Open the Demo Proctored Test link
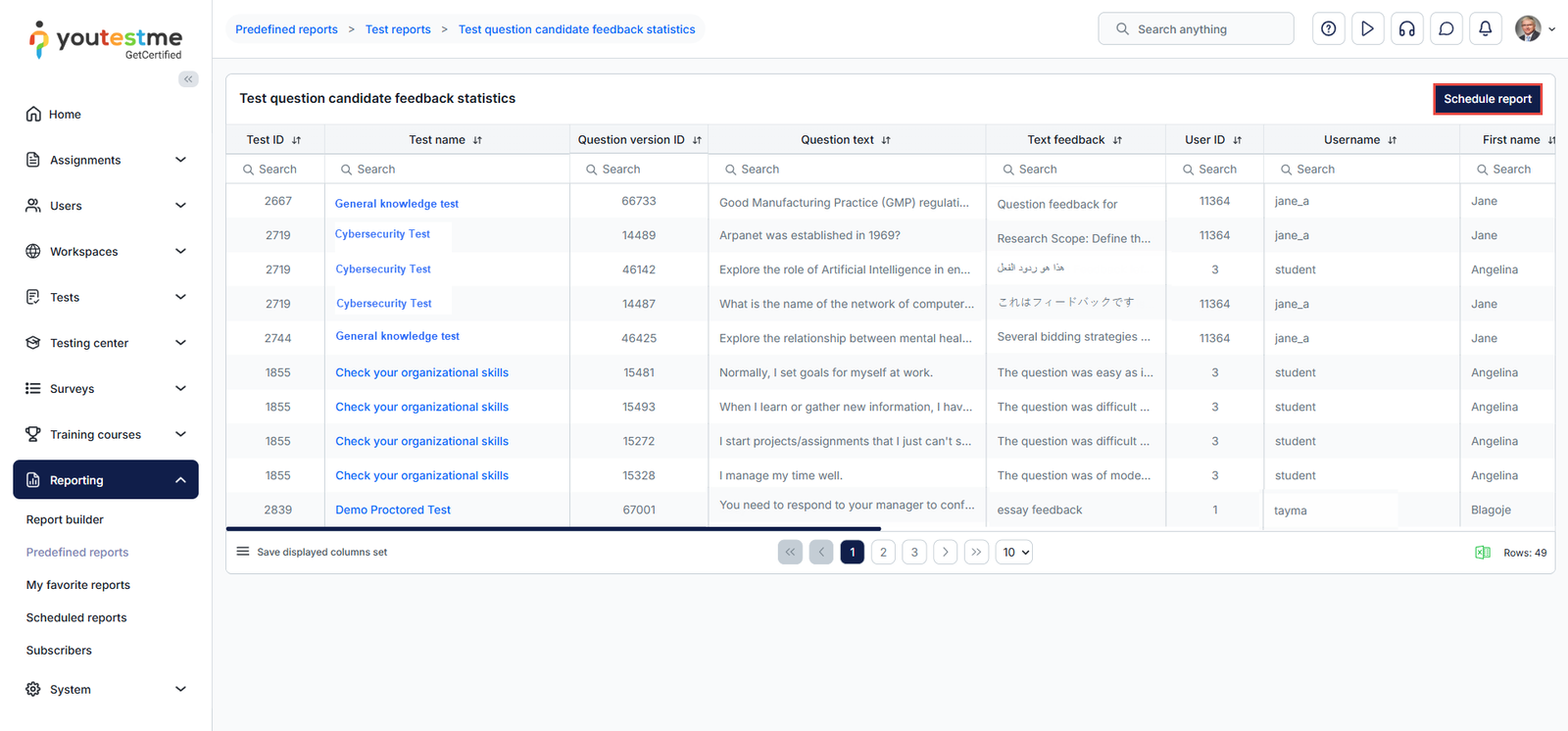Viewport: 1568px width, 731px height. (393, 511)
